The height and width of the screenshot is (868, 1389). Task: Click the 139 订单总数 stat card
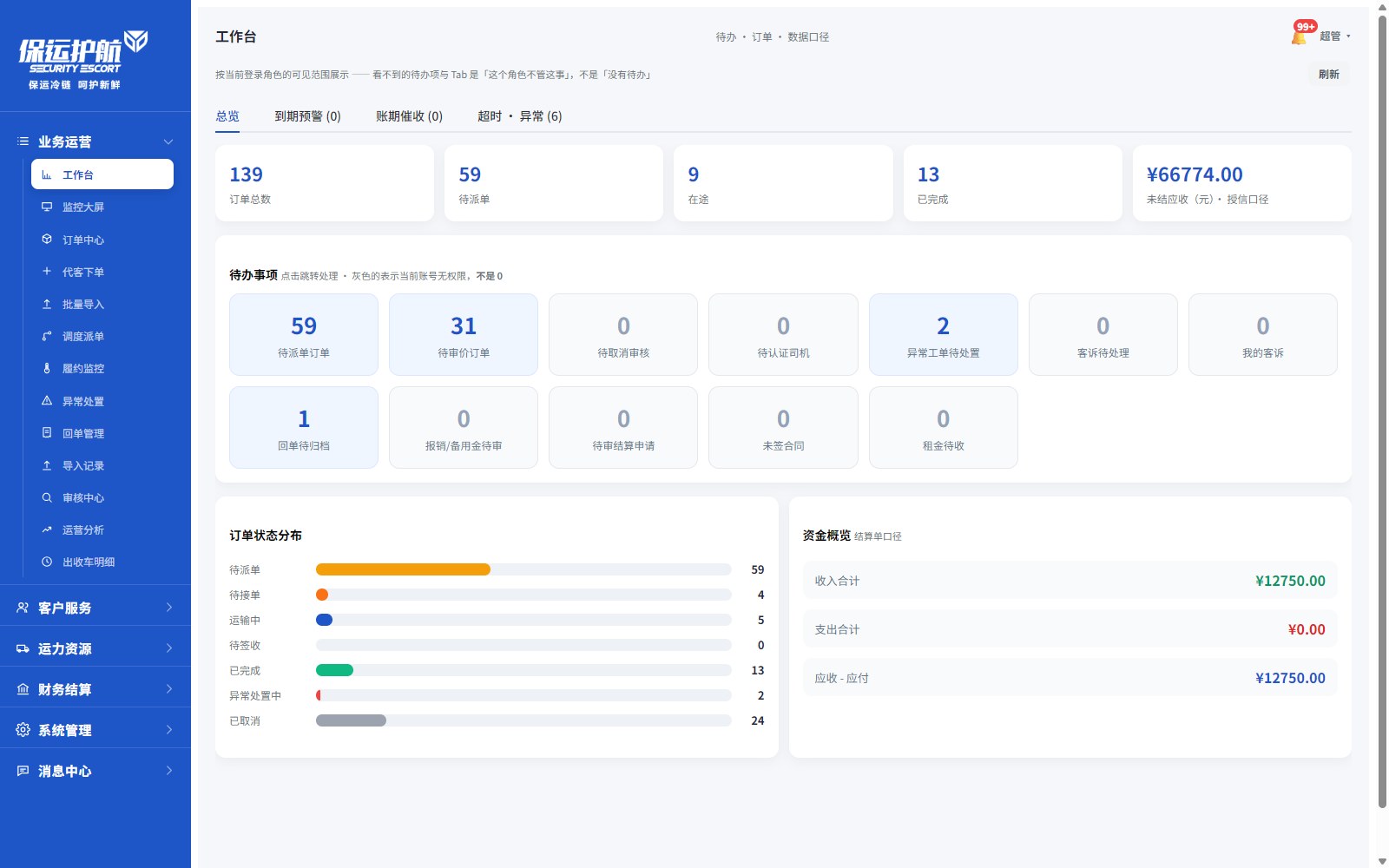tap(325, 183)
